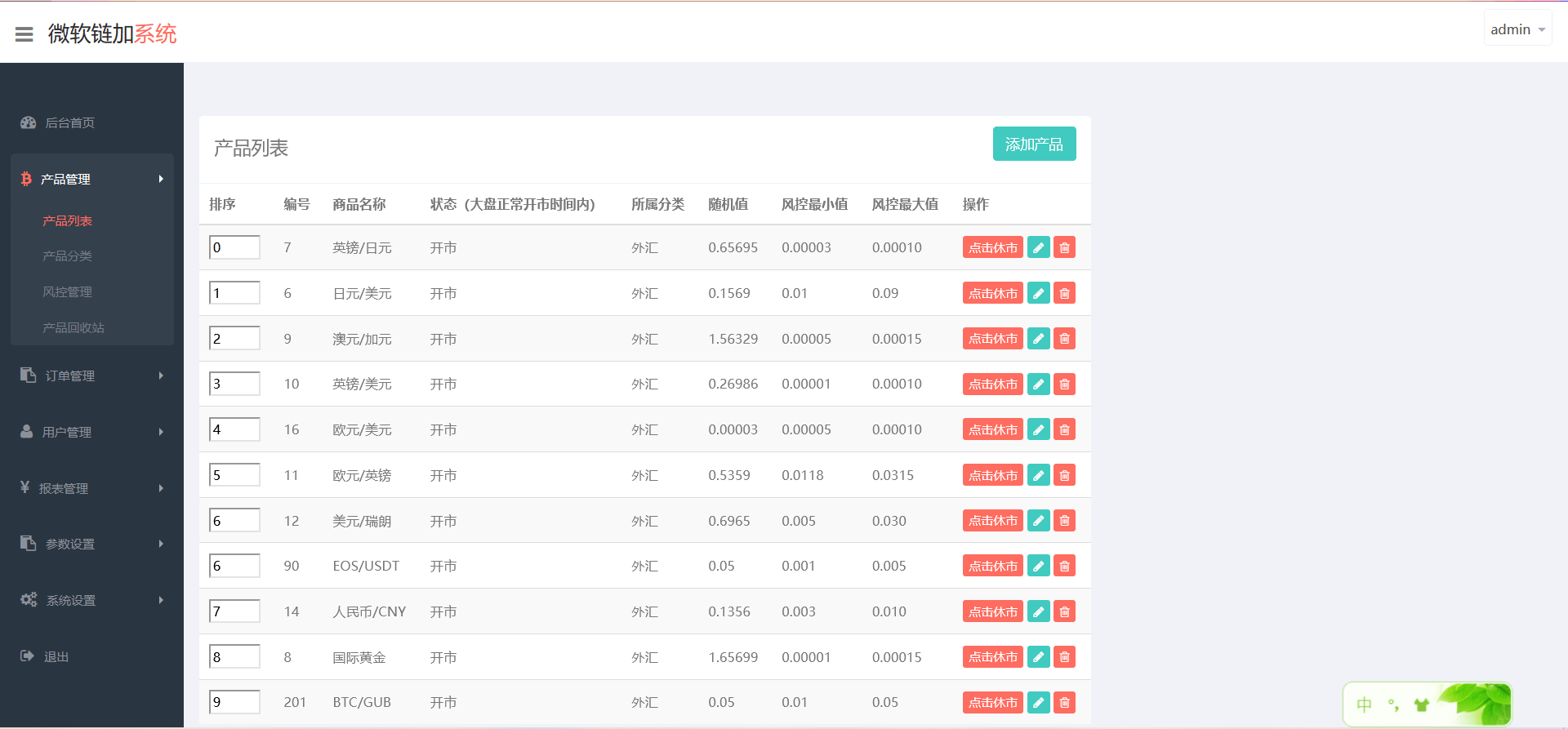Toggle the hamburger menu icon
1568x729 pixels.
click(x=24, y=33)
